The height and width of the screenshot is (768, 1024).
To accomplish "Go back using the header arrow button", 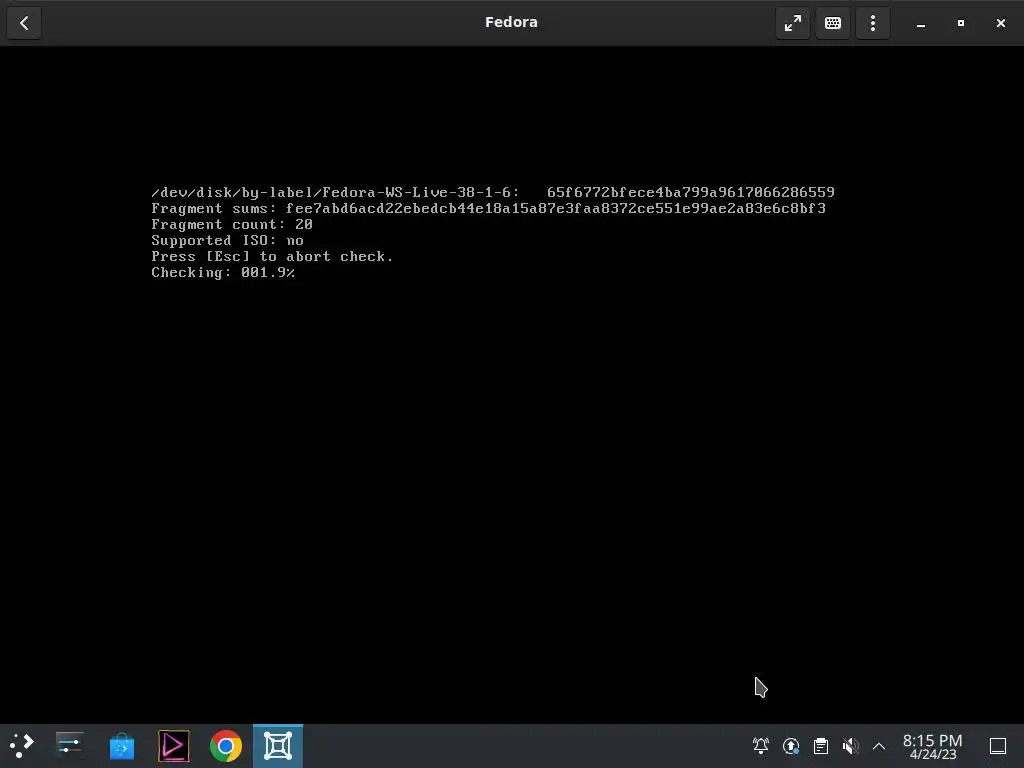I will pyautogui.click(x=24, y=24).
